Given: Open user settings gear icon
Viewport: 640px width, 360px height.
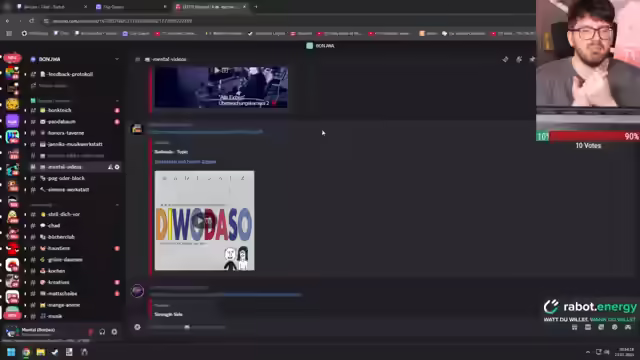Looking at the screenshot, I should coord(114,332).
